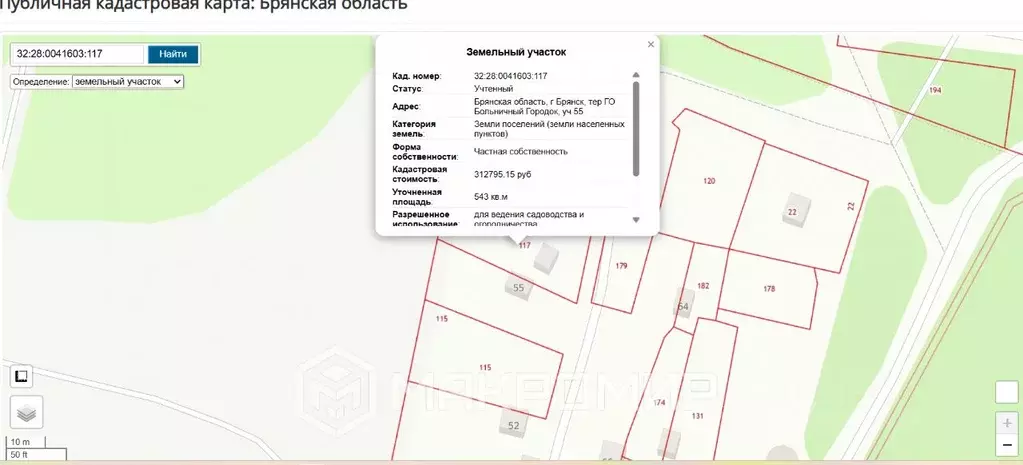Click cadastral number value 32:28:0041603:117 in popup
Viewport: 1023px width, 465px height.
(510, 76)
